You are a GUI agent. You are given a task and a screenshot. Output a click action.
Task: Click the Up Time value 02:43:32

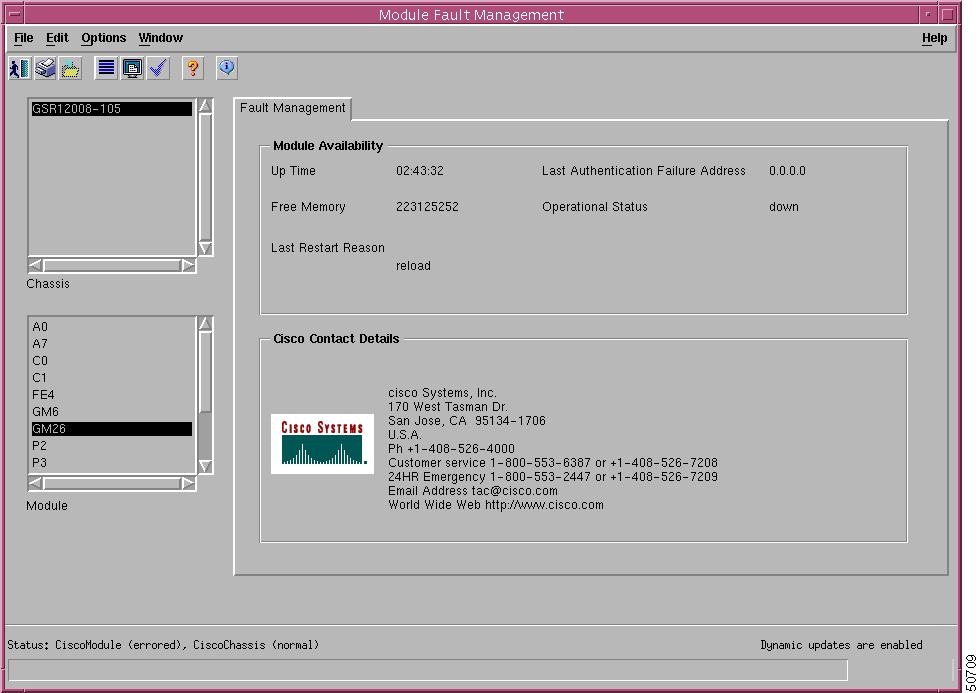tap(420, 171)
